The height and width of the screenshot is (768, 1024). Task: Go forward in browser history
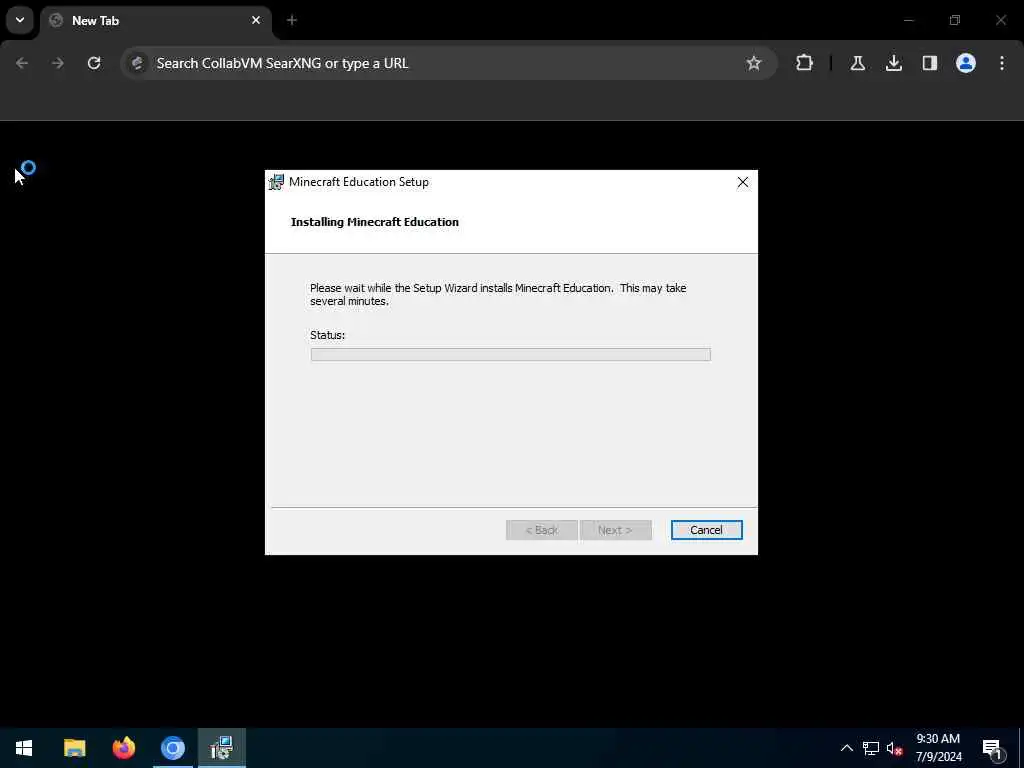[58, 63]
